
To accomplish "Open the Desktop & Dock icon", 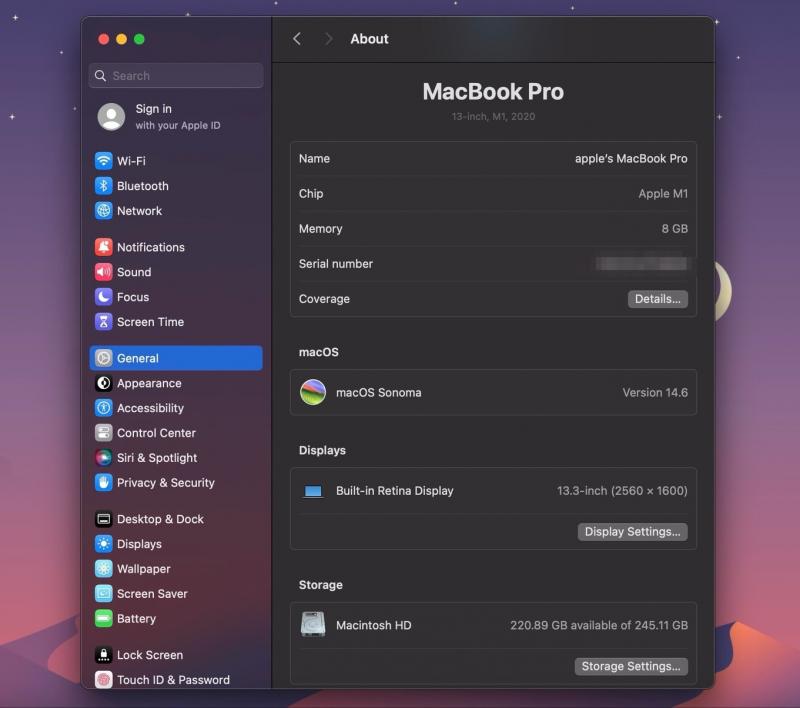I will [x=104, y=519].
